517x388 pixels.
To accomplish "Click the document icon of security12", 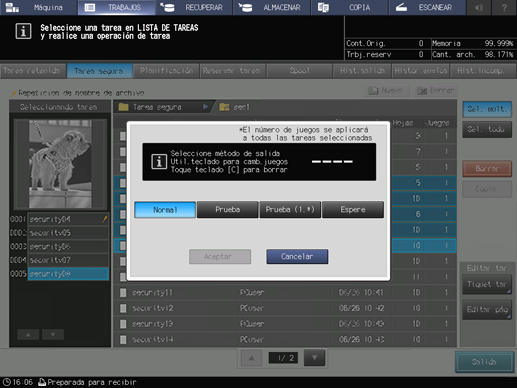I will point(123,308).
